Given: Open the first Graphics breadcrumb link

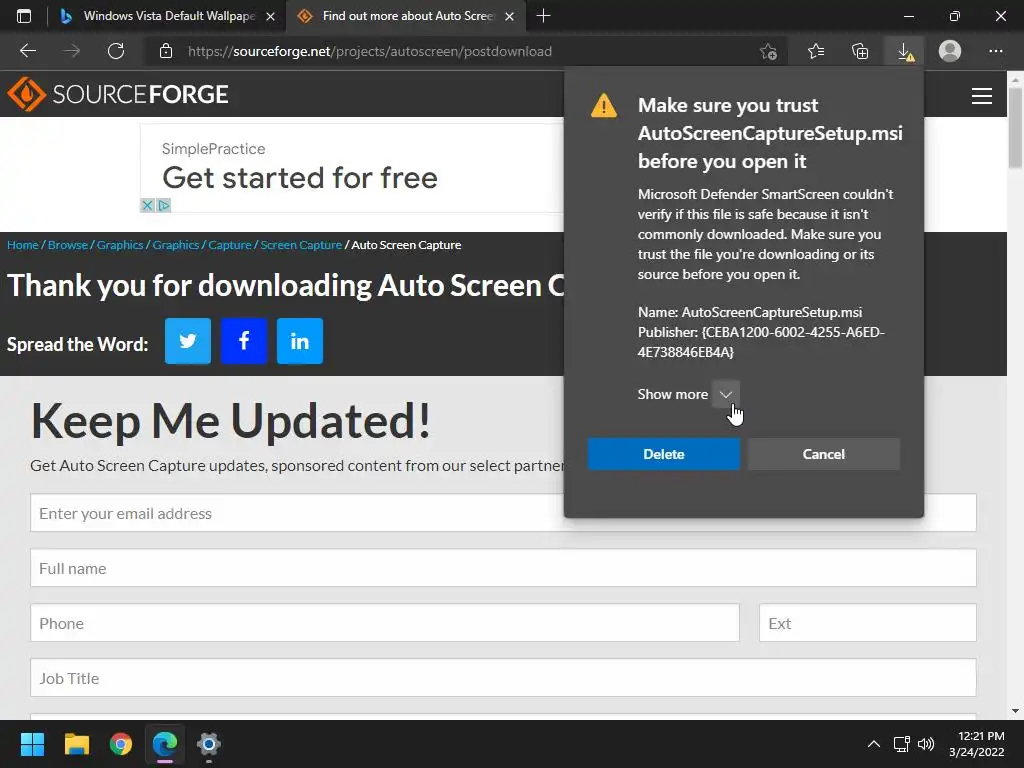Looking at the screenshot, I should pyautogui.click(x=120, y=245).
